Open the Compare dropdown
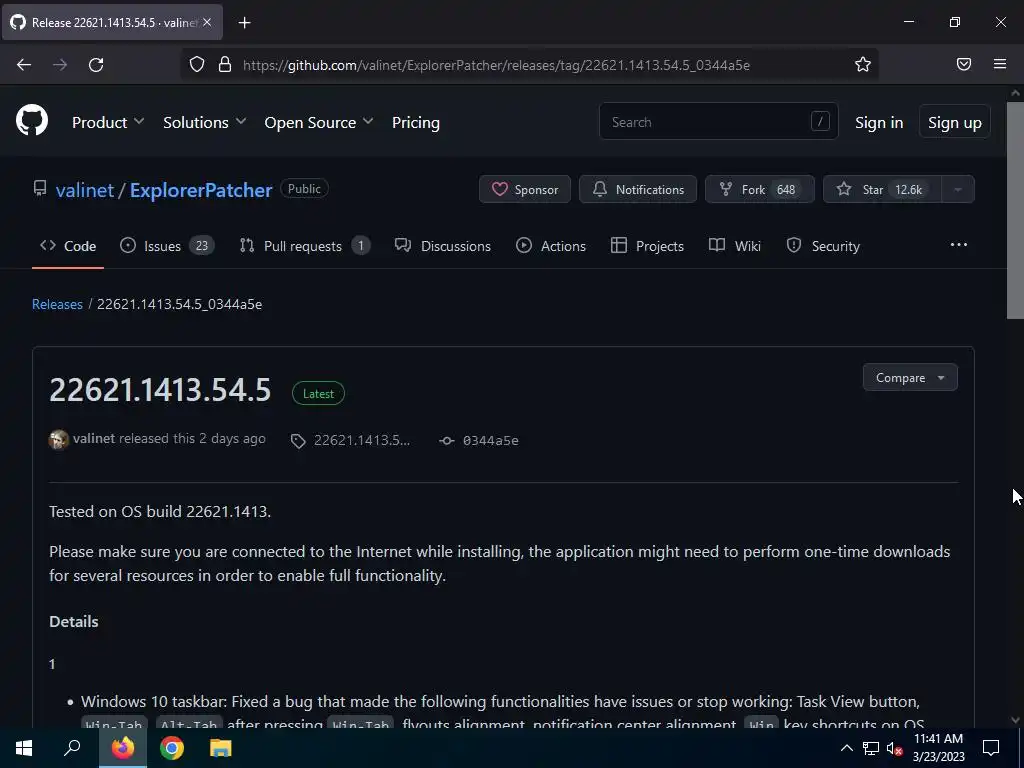Viewport: 1024px width, 768px height. pos(910,377)
